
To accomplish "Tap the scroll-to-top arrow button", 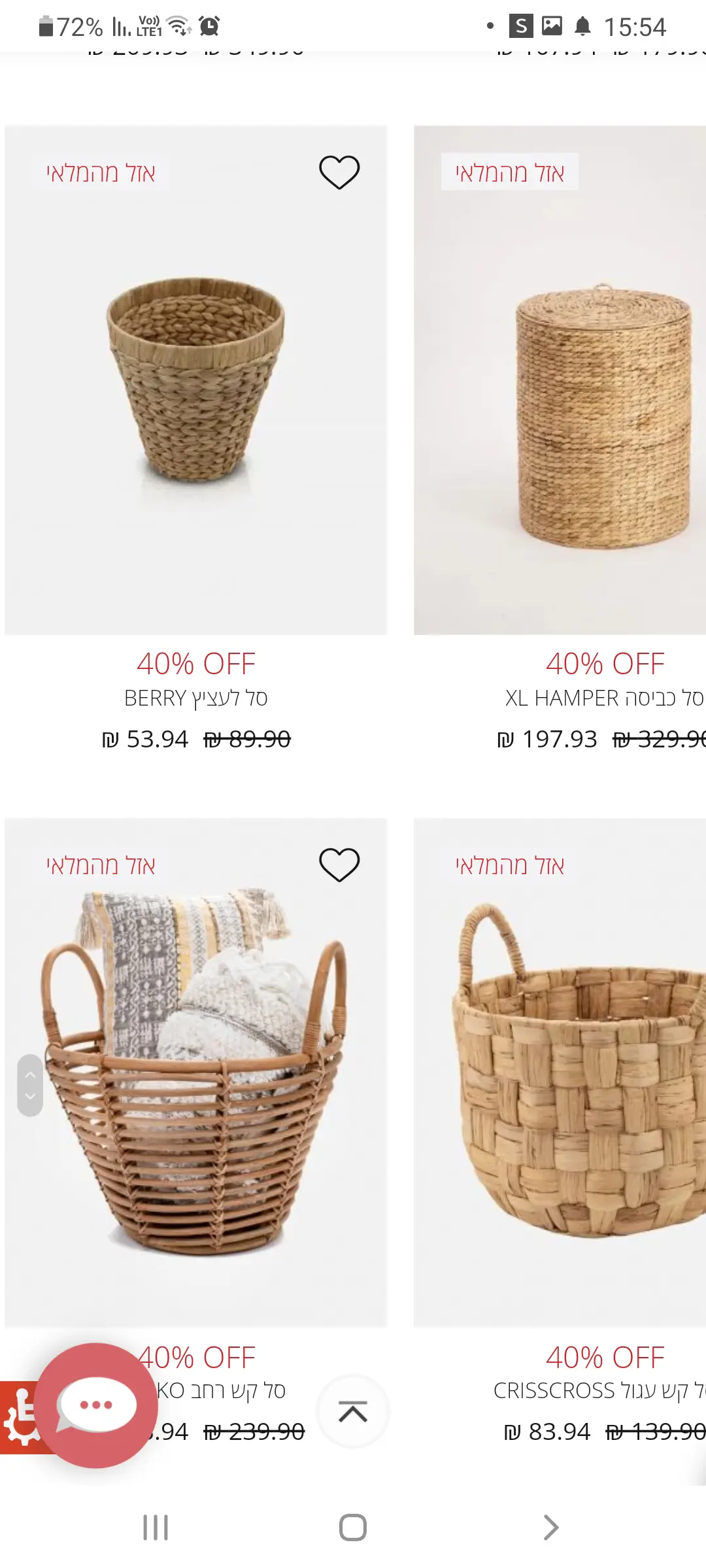I will 353,1412.
